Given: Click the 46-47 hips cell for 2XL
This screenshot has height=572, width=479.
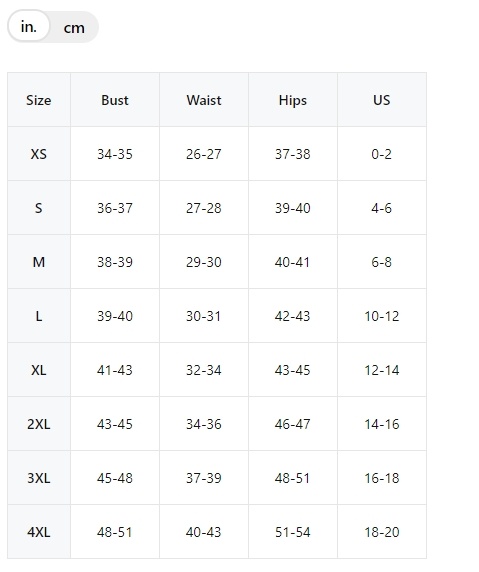Looking at the screenshot, I should tap(293, 424).
